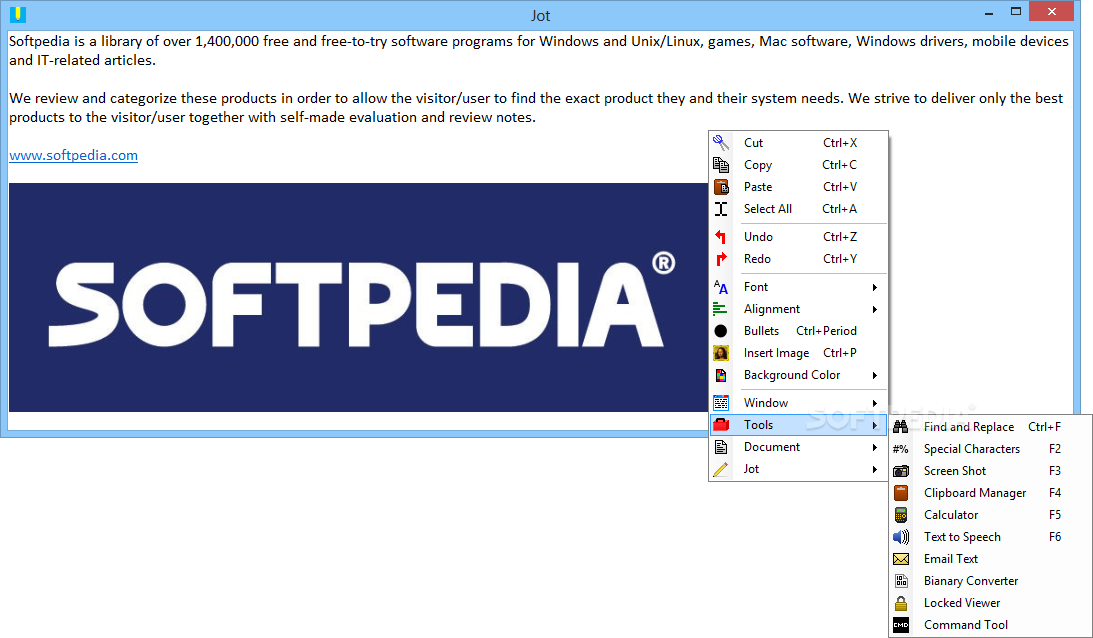Image resolution: width=1093 pixels, height=638 pixels.
Task: Choose the Bullets menu entry
Action: click(798, 331)
